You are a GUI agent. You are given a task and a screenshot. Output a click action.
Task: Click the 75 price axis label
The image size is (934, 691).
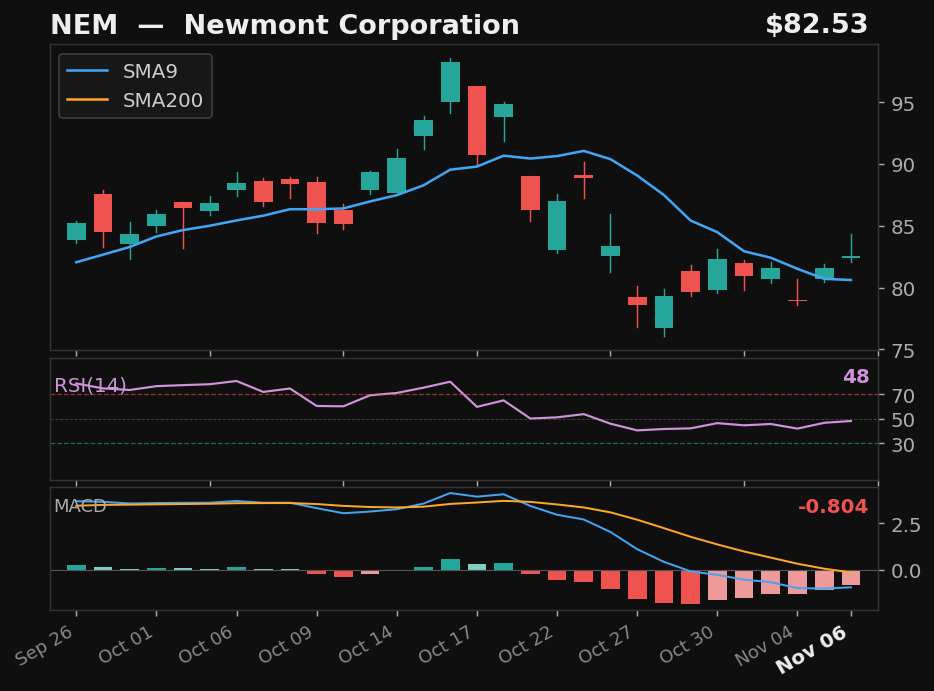pyautogui.click(x=902, y=351)
